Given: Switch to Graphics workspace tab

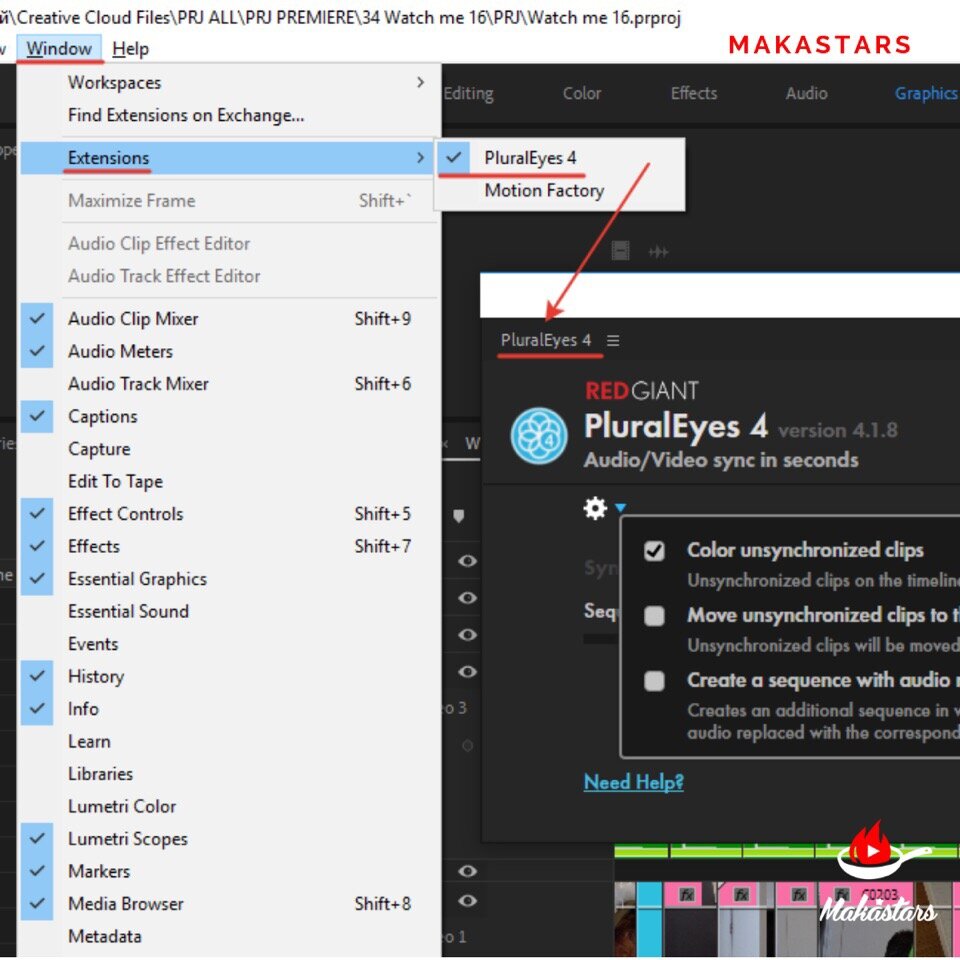Looking at the screenshot, I should [x=926, y=94].
